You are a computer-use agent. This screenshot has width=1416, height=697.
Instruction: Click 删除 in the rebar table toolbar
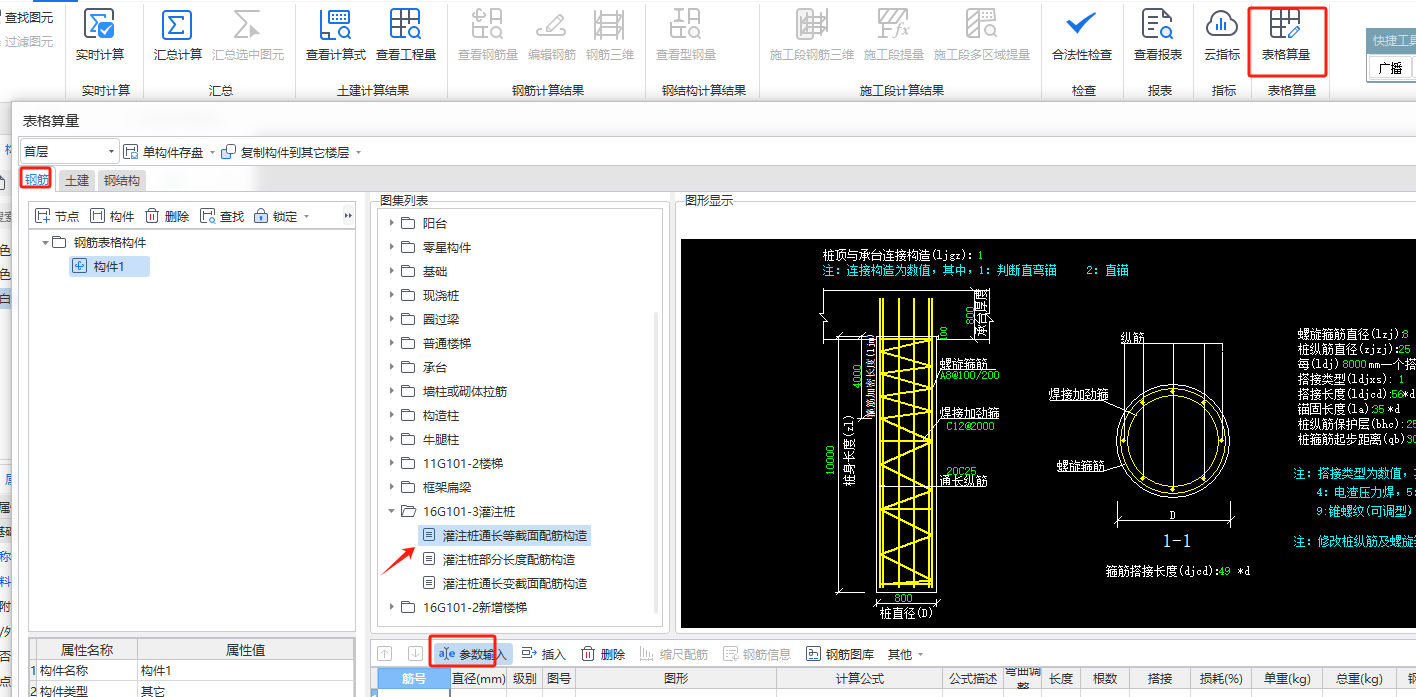pos(603,654)
